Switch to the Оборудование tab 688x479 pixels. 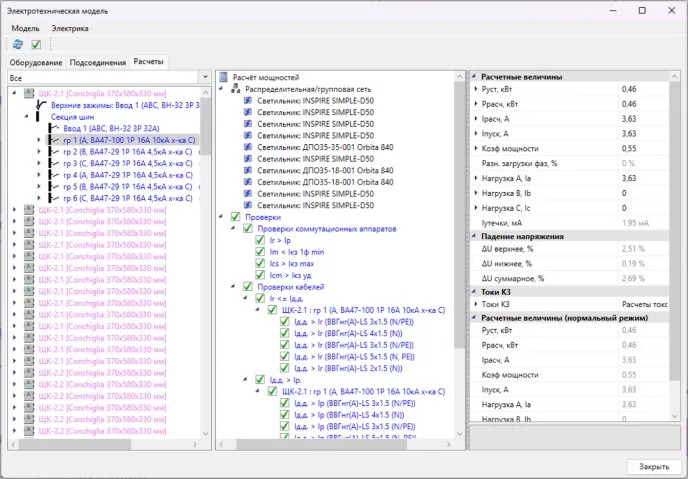point(36,62)
